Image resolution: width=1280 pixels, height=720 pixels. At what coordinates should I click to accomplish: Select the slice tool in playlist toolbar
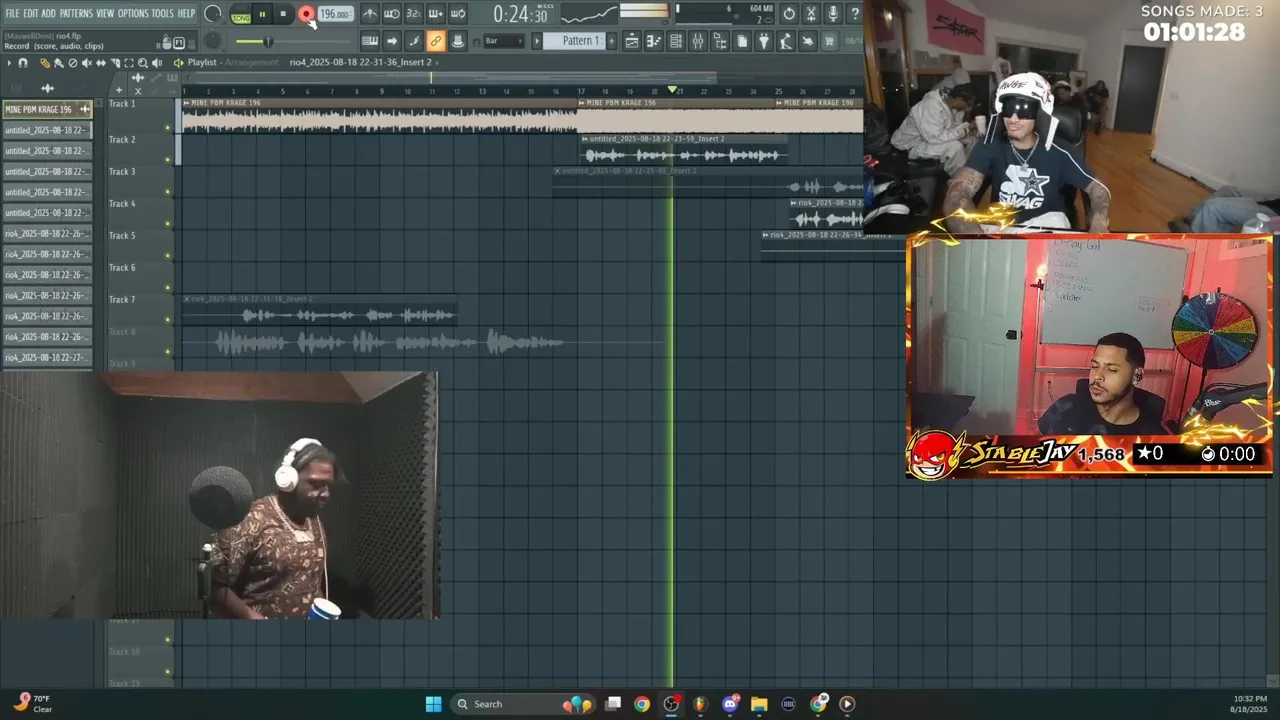(115, 62)
